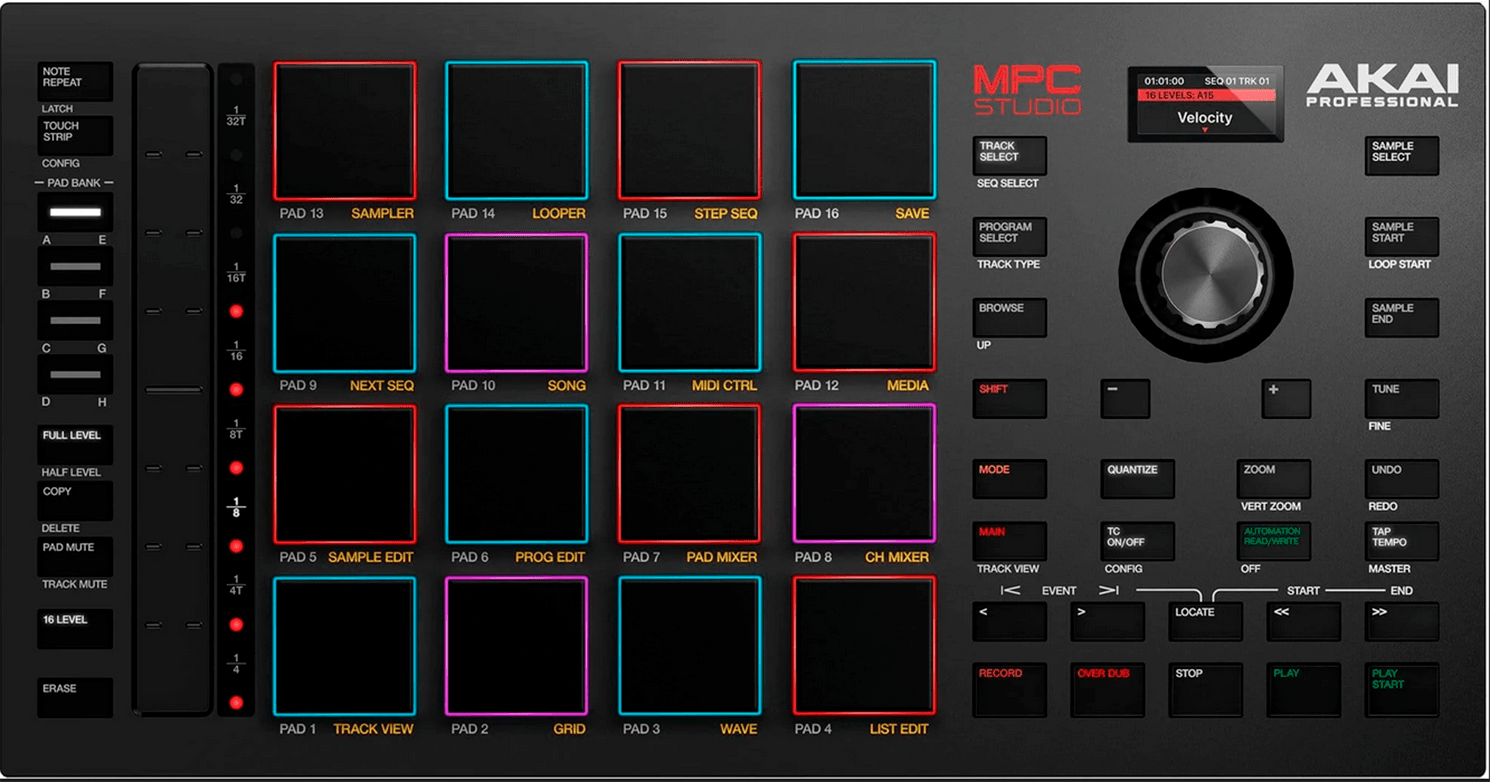Open BROWSE mode

coord(1008,317)
